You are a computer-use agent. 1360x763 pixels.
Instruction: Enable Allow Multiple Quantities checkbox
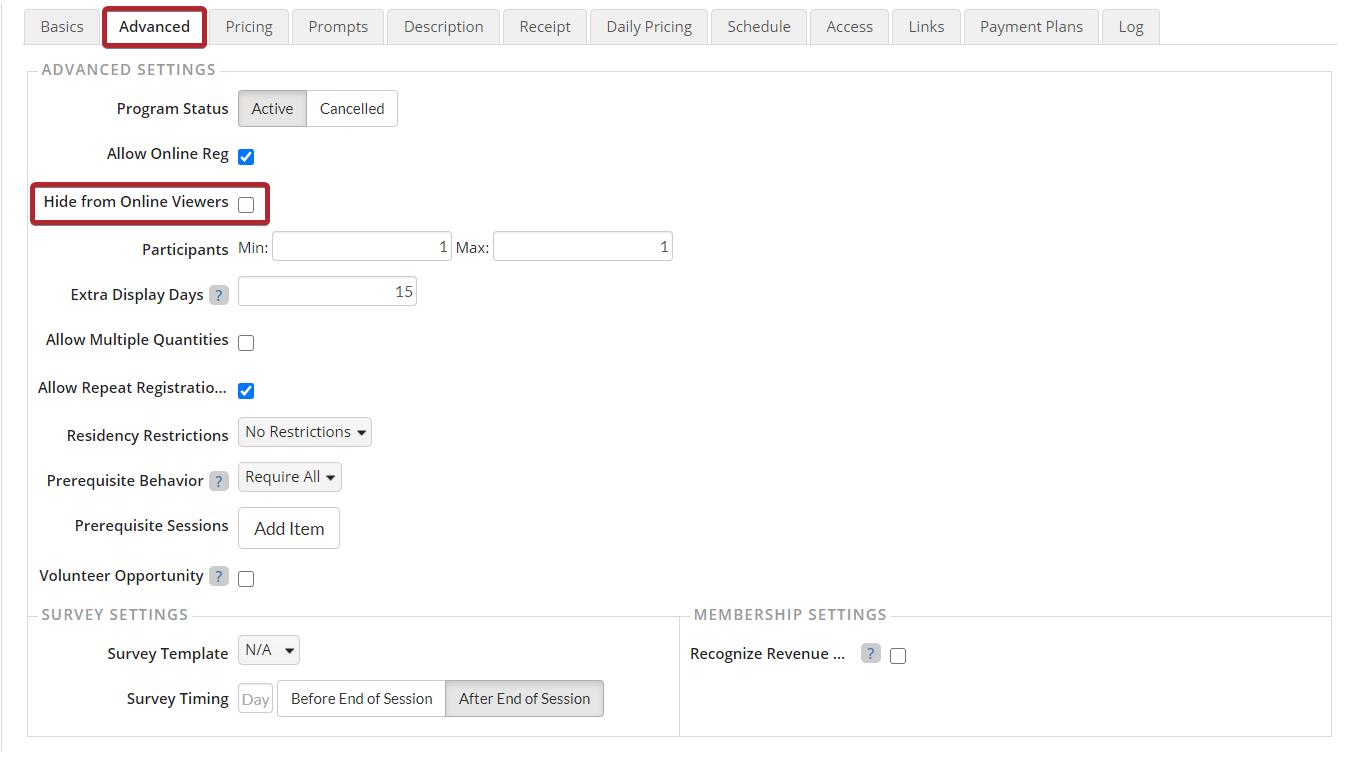point(246,343)
